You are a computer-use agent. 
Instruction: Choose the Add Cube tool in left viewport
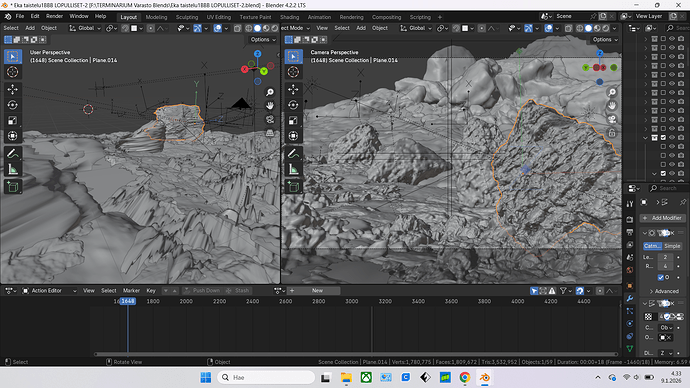[x=12, y=187]
